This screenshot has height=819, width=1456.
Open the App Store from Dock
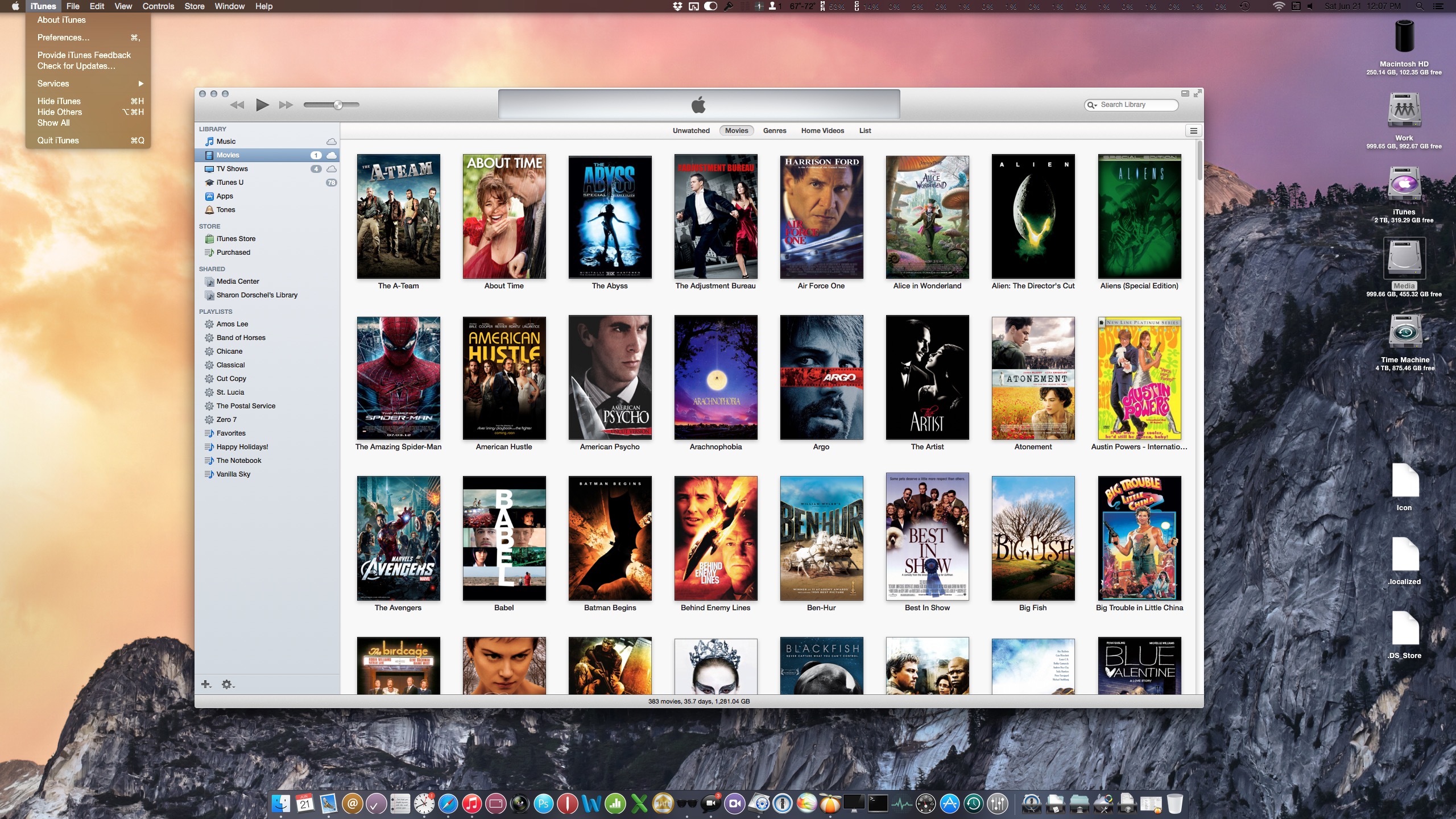point(949,804)
